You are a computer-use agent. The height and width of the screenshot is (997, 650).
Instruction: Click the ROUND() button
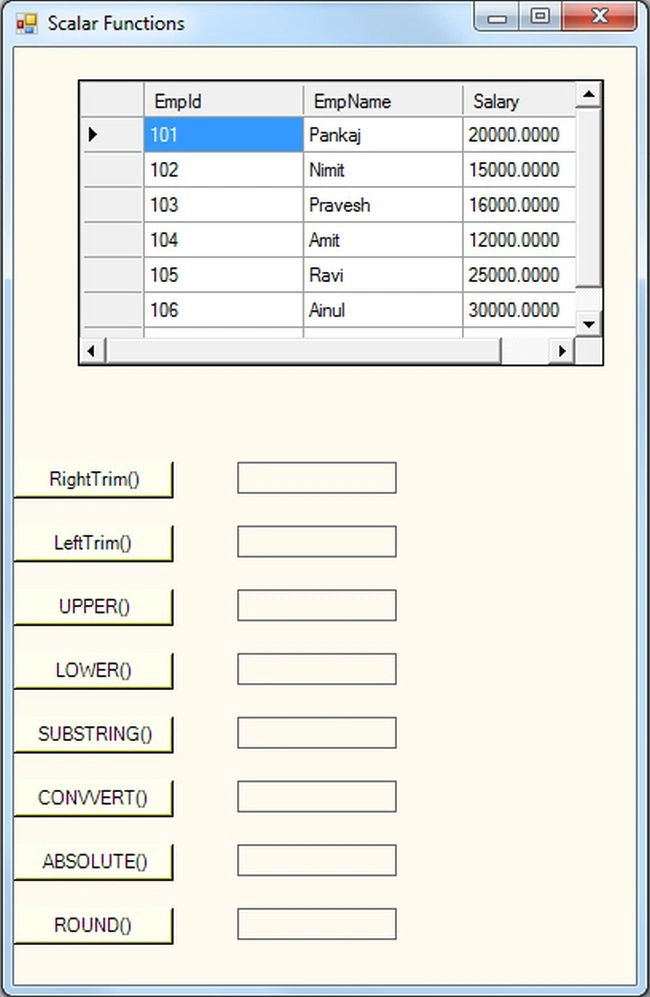93,925
